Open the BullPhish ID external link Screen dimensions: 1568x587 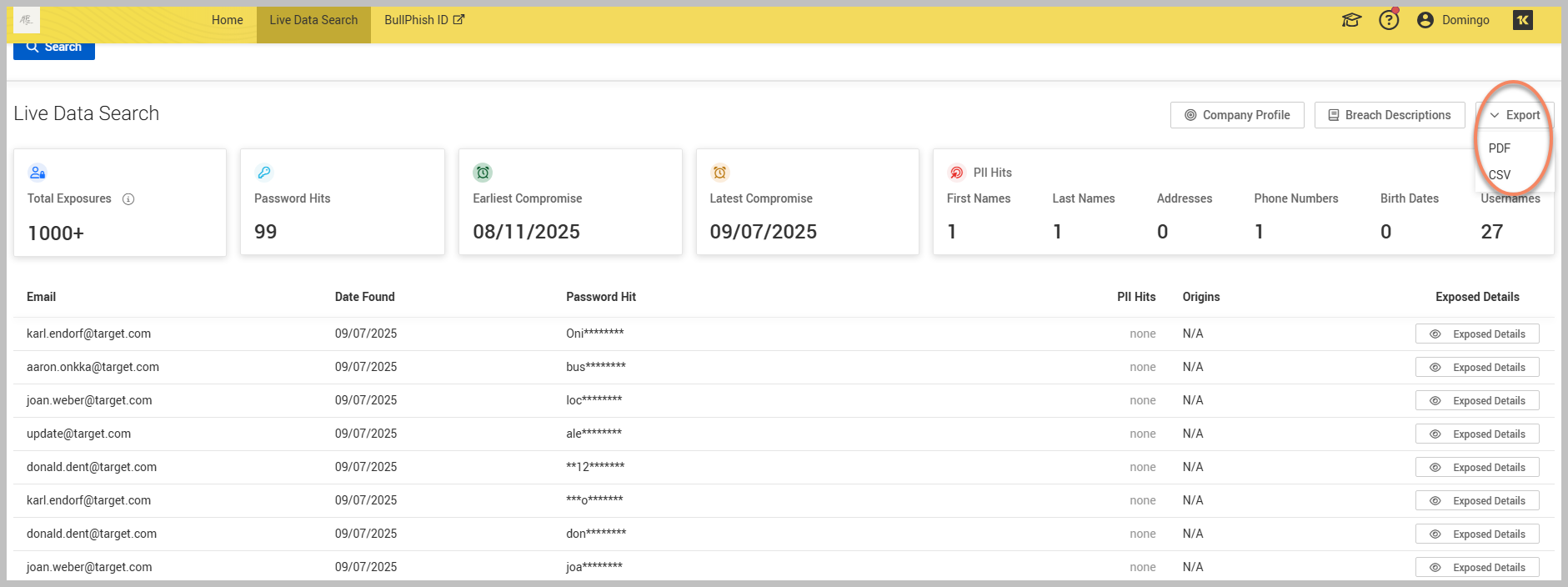tap(423, 20)
